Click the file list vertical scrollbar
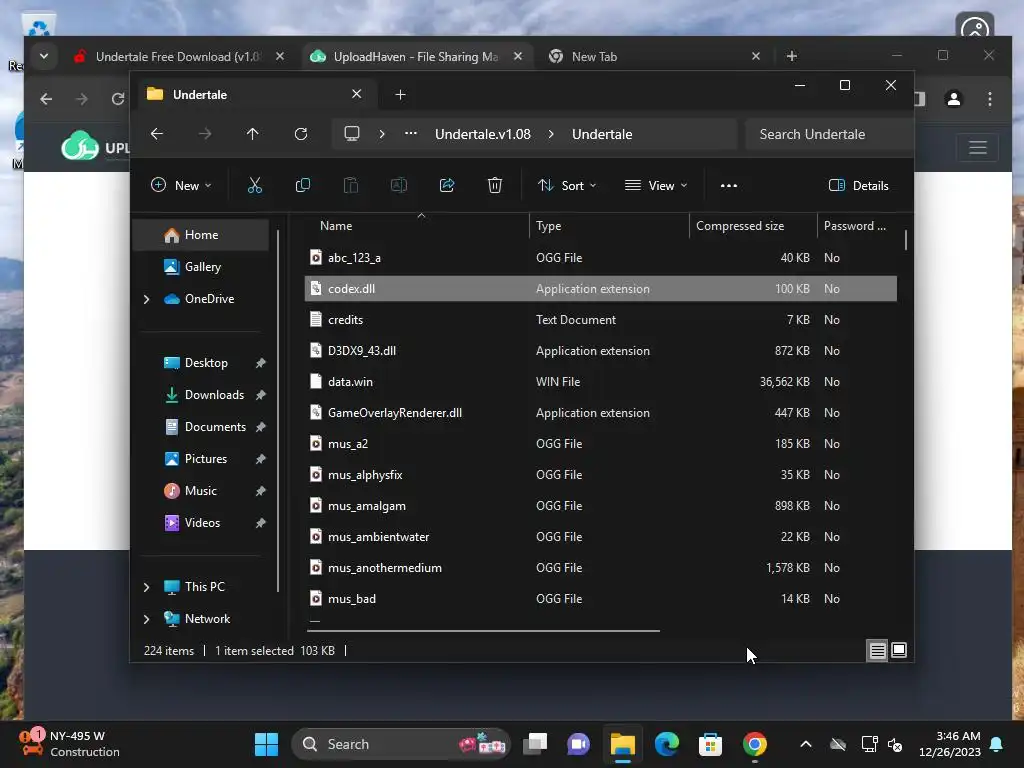This screenshot has width=1024, height=768. pos(906,240)
